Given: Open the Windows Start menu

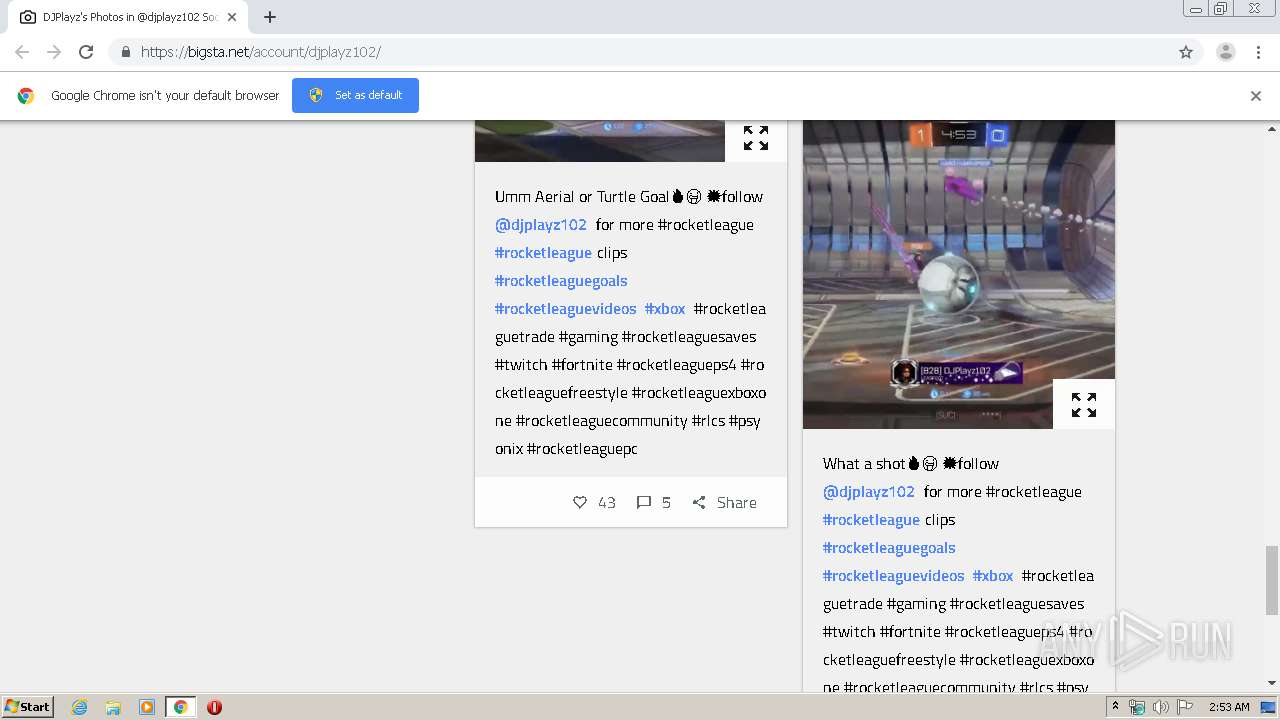Looking at the screenshot, I should coord(28,706).
